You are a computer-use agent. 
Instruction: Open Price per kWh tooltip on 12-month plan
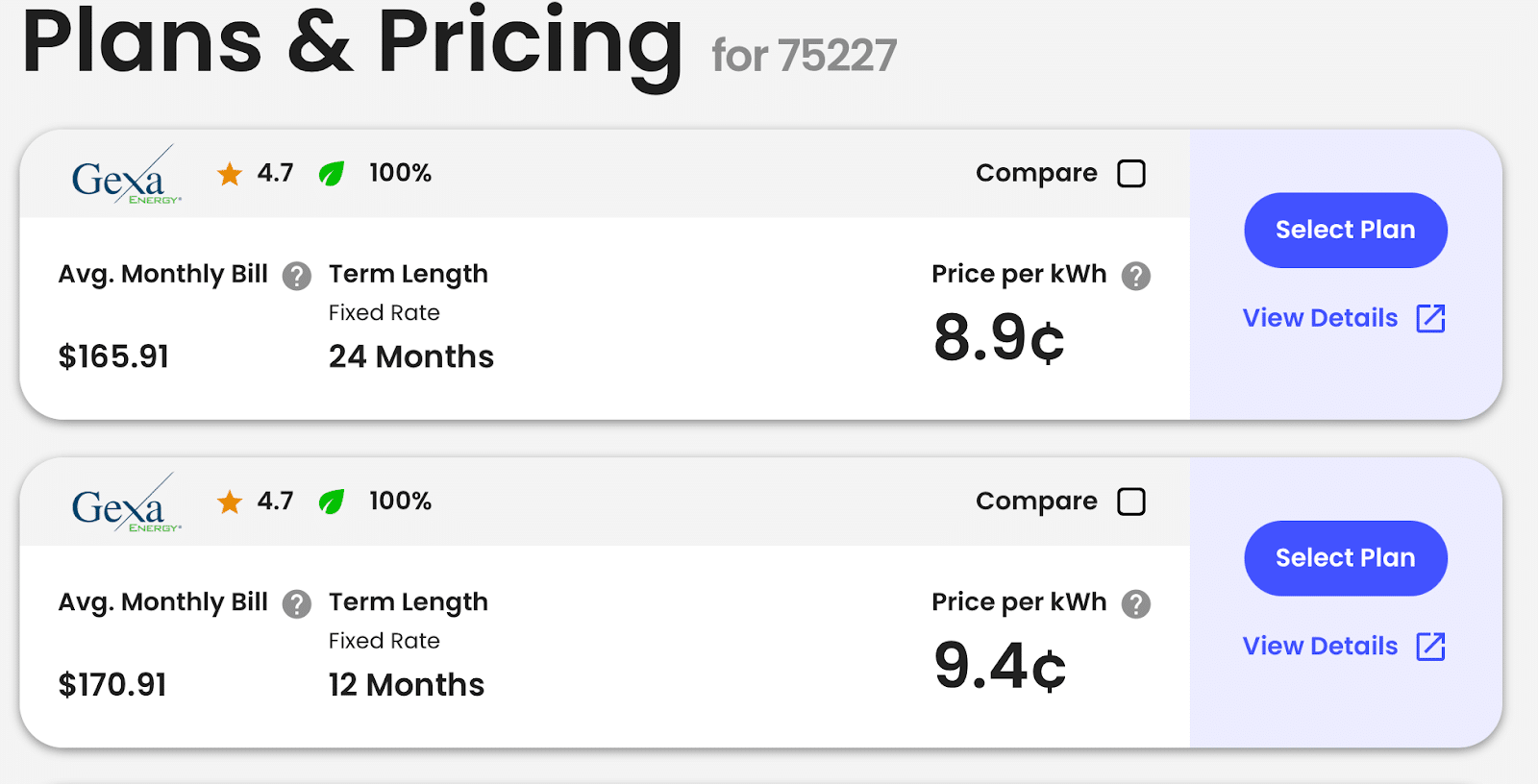click(1138, 604)
